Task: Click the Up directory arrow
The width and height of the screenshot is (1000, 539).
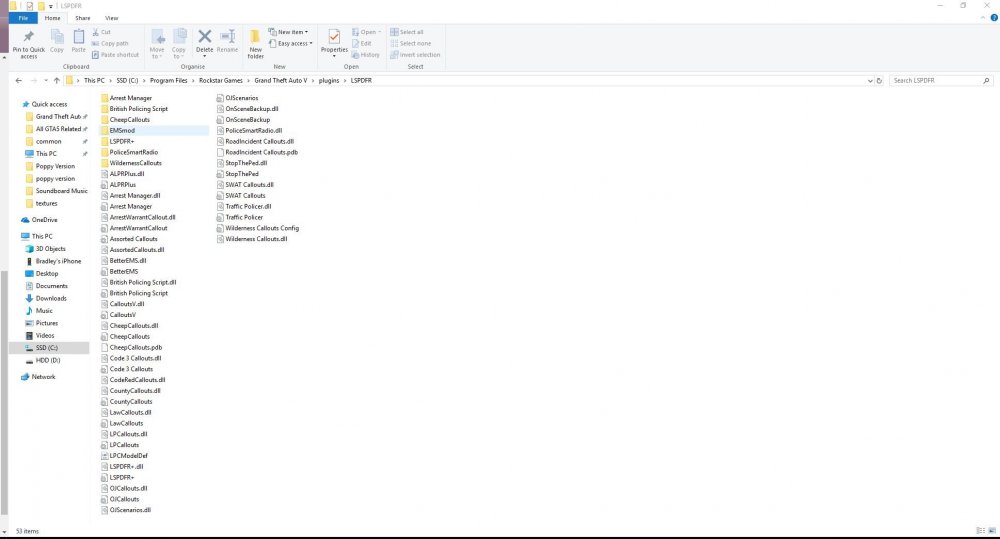Action: pos(57,80)
